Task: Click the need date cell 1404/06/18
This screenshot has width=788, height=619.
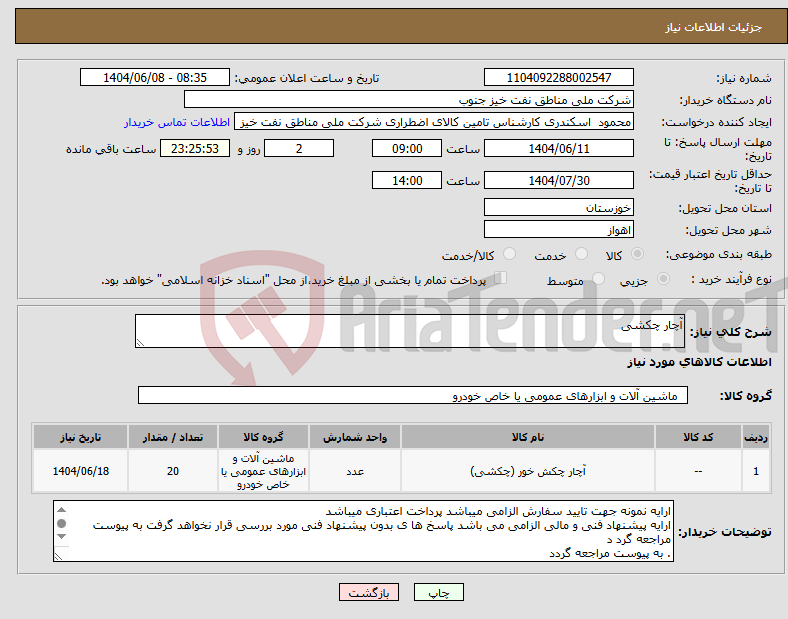Action: (80, 471)
